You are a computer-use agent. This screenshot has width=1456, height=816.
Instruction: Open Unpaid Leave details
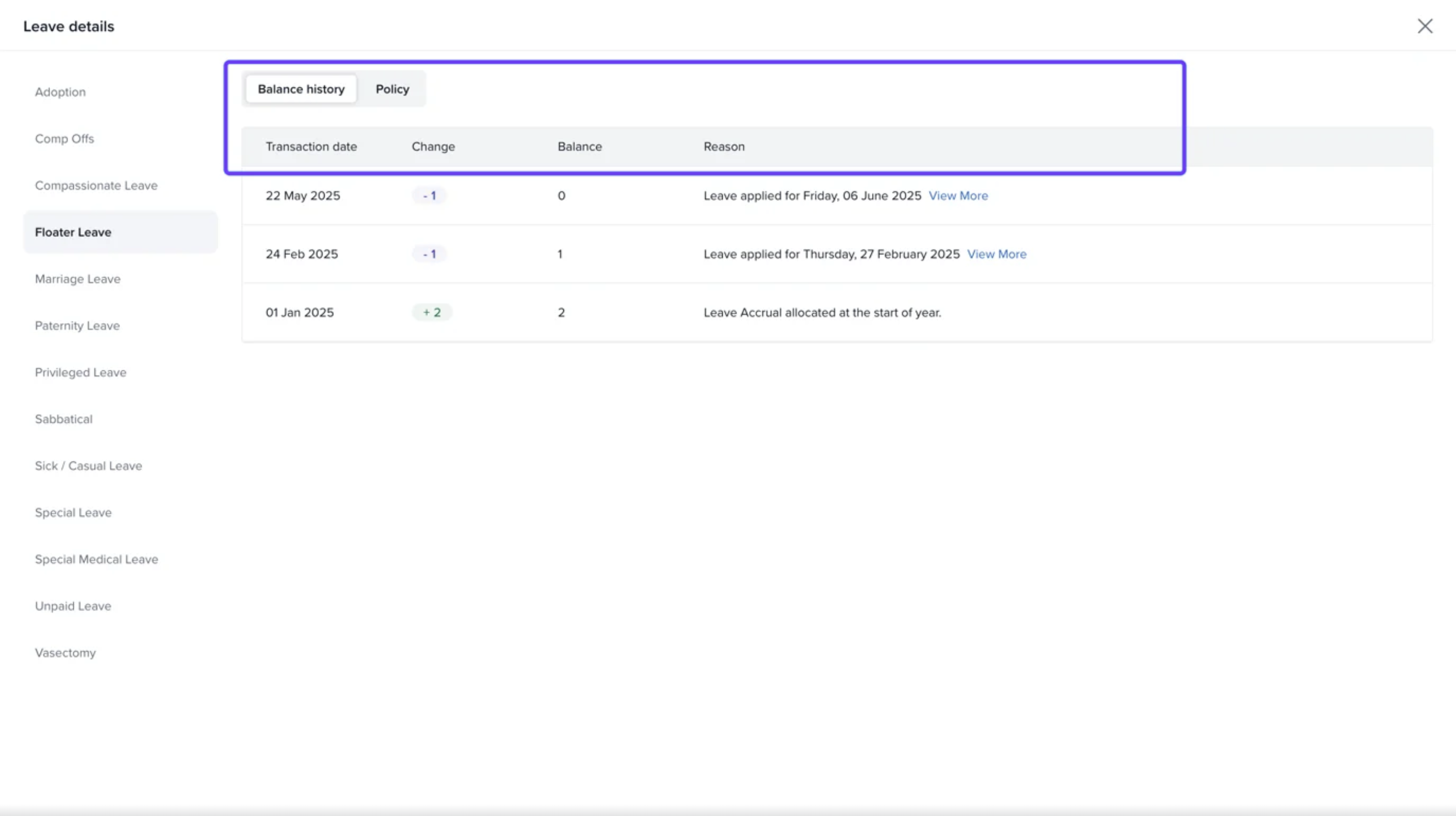[x=73, y=606]
